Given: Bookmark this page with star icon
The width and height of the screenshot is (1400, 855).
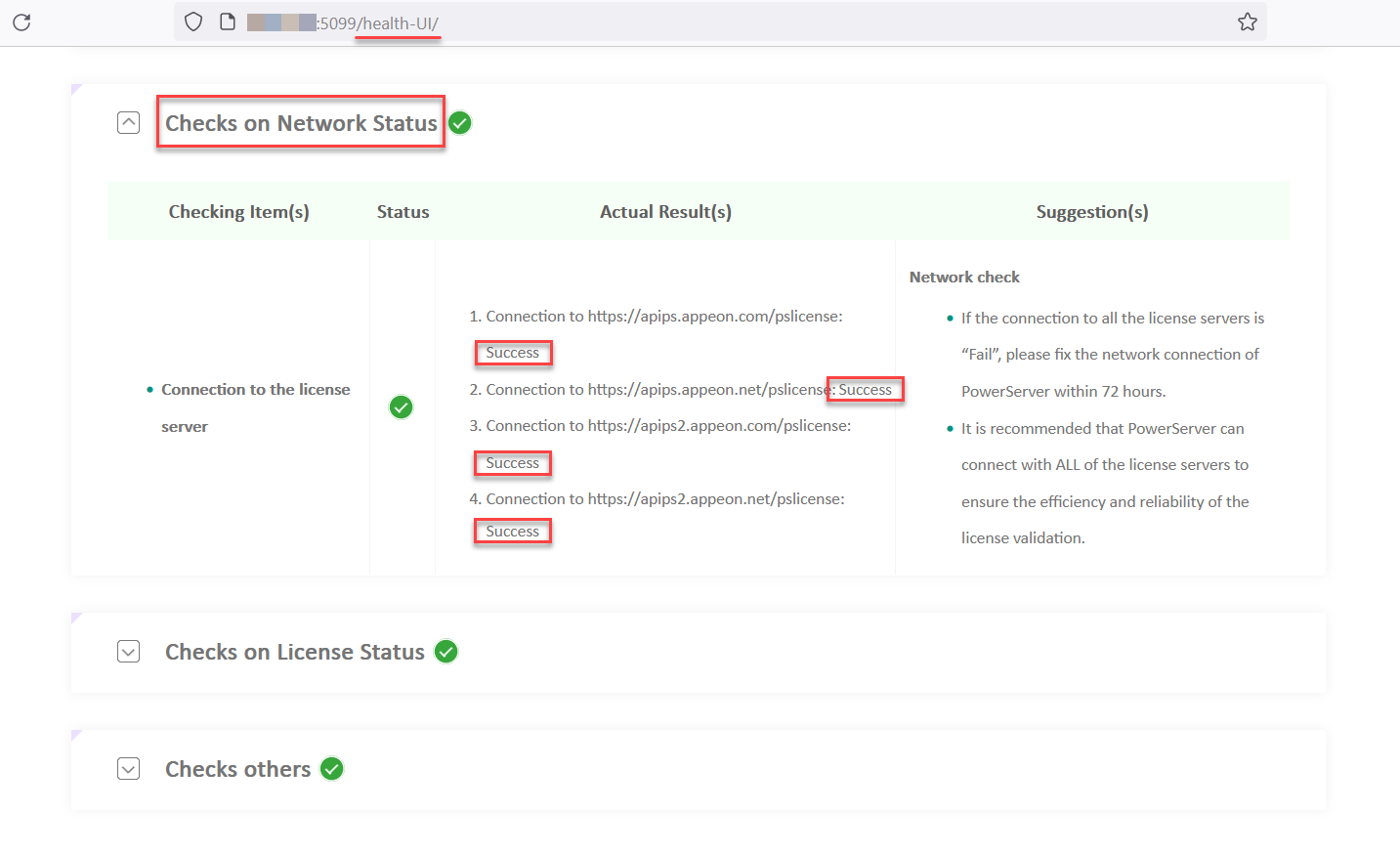Looking at the screenshot, I should (x=1248, y=22).
